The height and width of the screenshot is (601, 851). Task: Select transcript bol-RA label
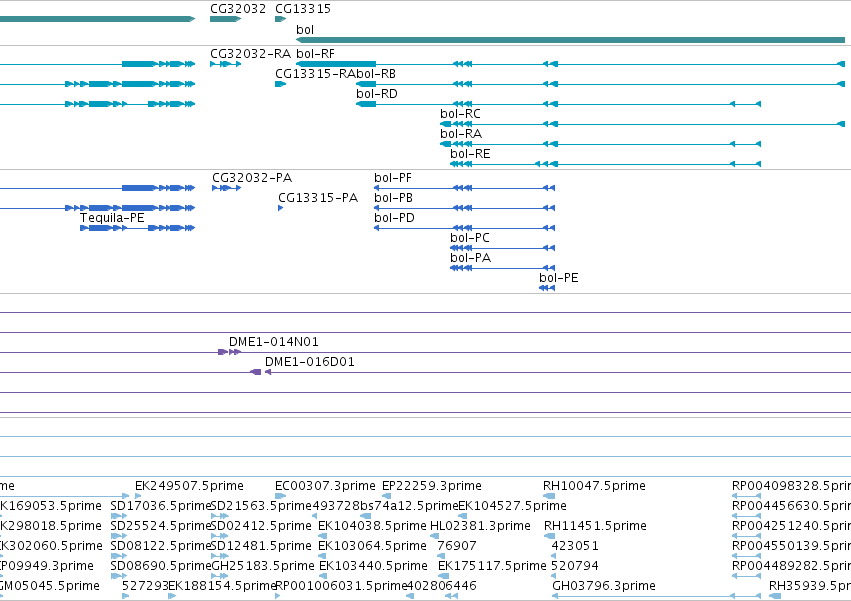coord(461,134)
